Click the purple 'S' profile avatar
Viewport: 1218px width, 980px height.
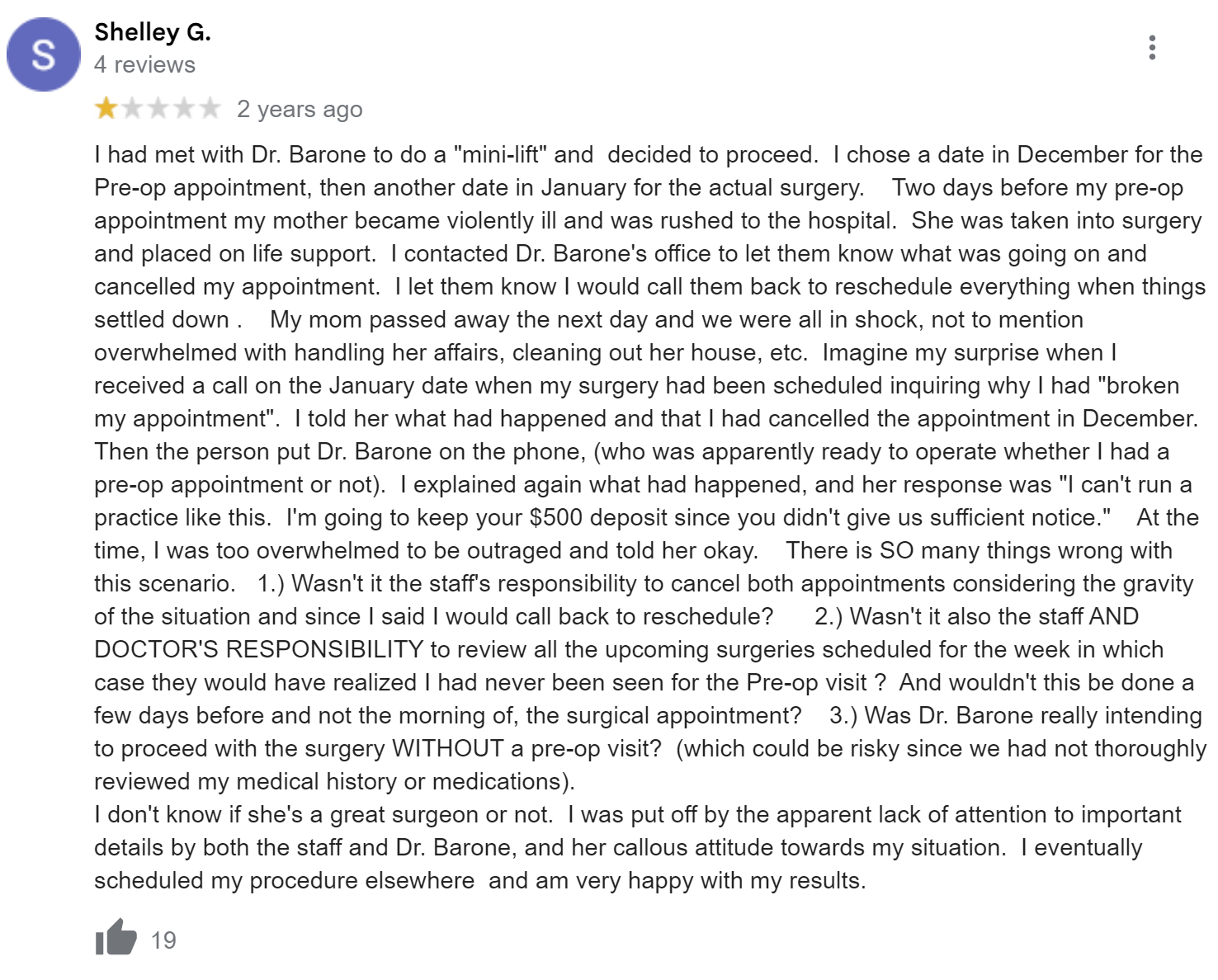tap(44, 54)
